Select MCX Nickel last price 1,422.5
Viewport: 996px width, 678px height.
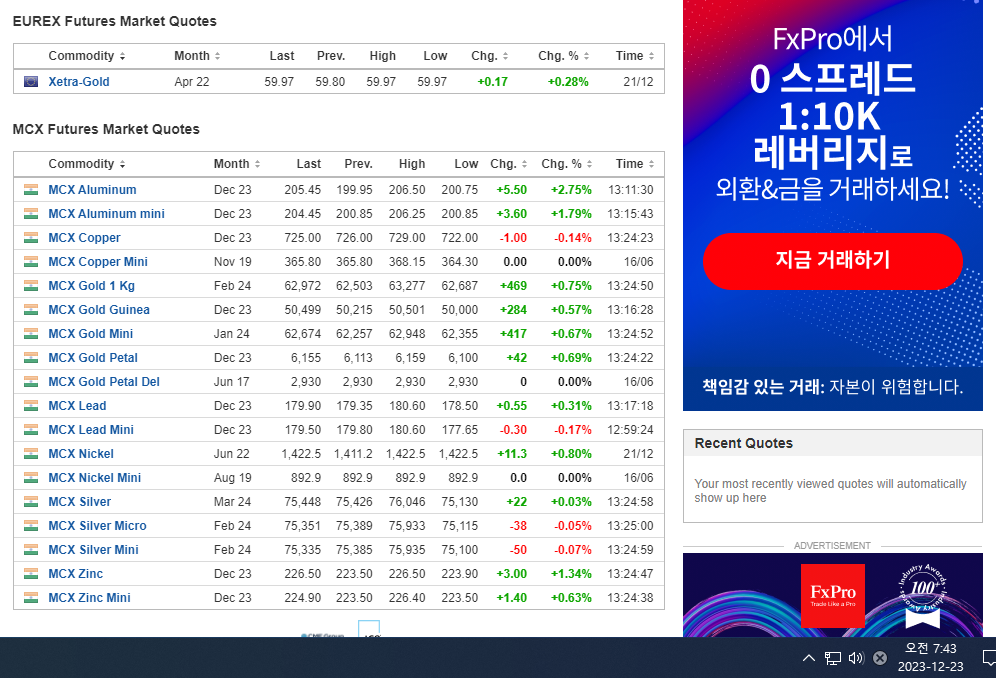(301, 454)
